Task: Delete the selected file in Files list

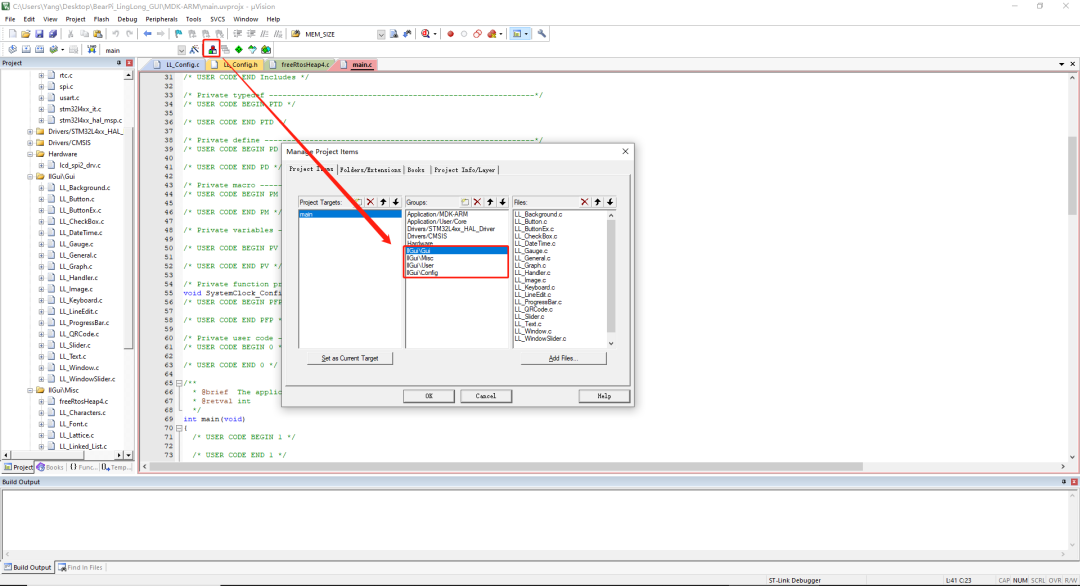Action: [x=584, y=202]
